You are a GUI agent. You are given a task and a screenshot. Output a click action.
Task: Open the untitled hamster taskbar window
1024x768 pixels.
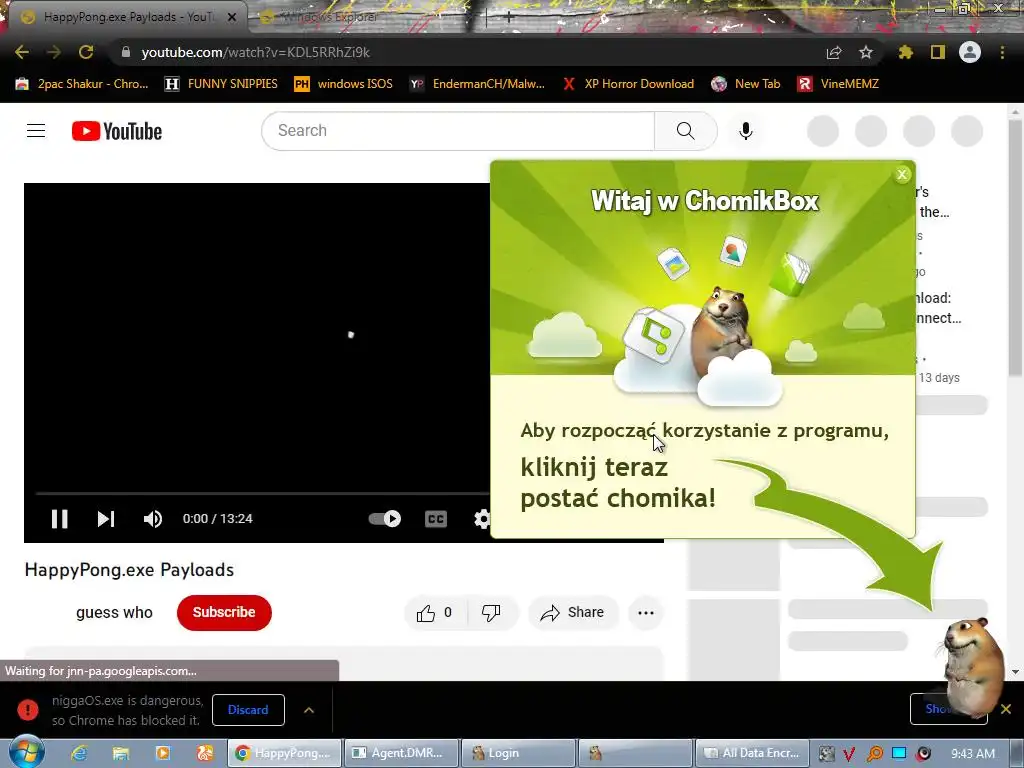click(635, 753)
